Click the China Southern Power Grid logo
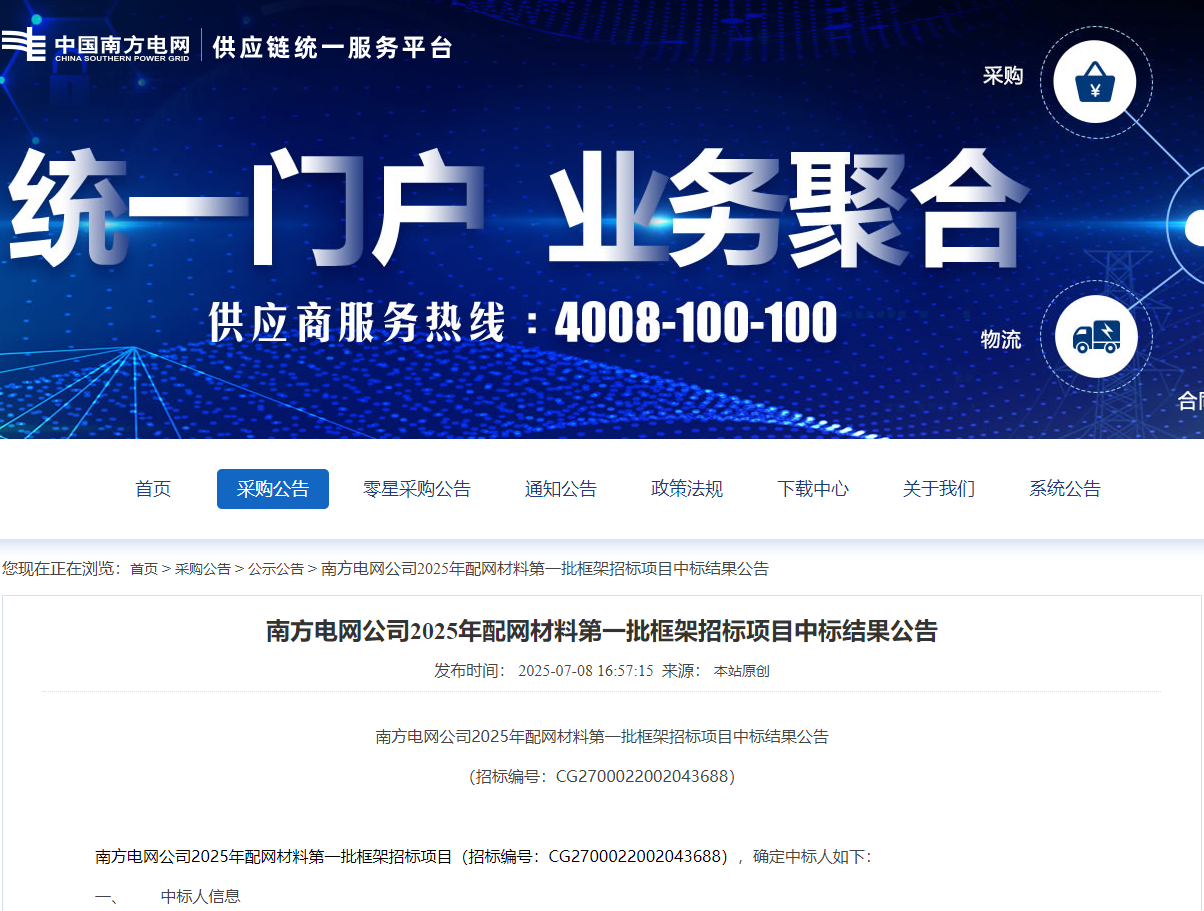 [x=96, y=46]
